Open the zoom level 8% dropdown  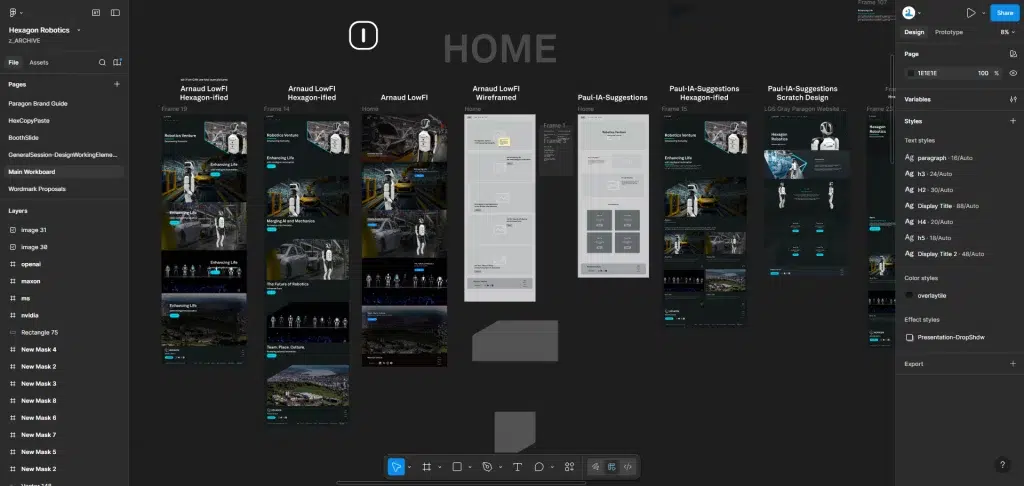click(x=1006, y=32)
